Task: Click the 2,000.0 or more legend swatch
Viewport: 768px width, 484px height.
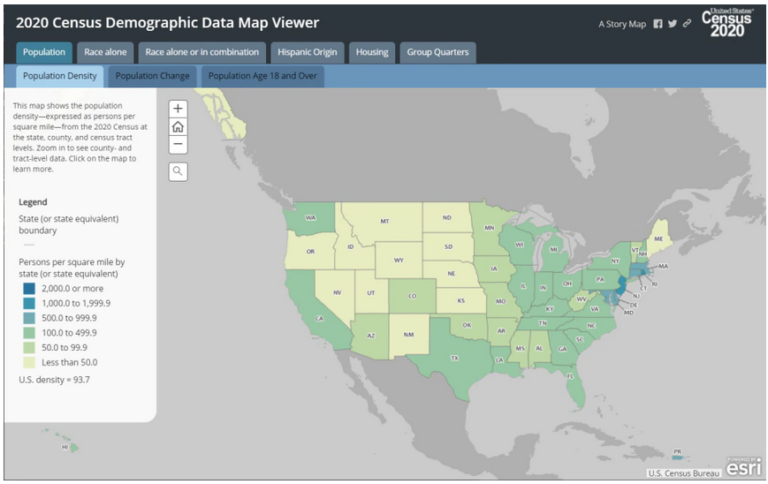Action: [x=27, y=286]
